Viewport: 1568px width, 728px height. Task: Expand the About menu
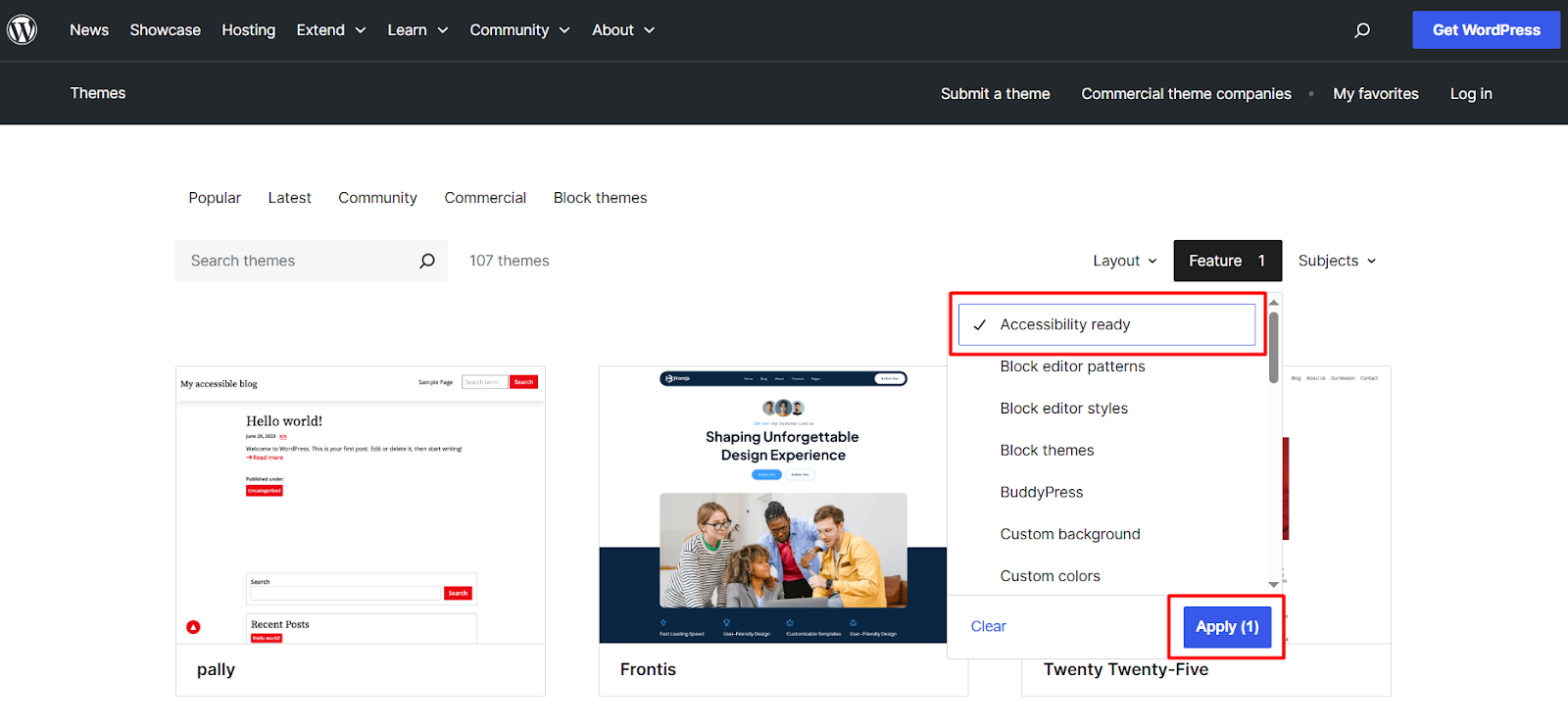click(x=623, y=30)
